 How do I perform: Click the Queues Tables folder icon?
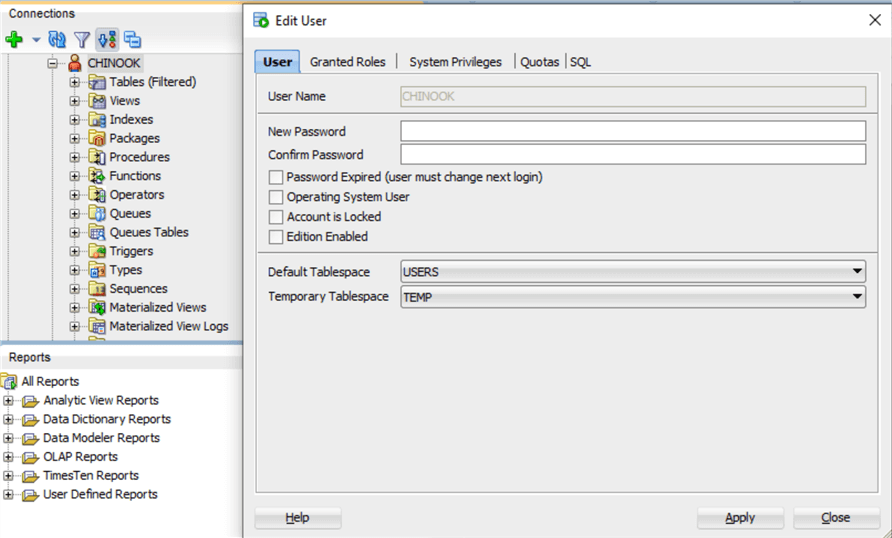coord(97,233)
